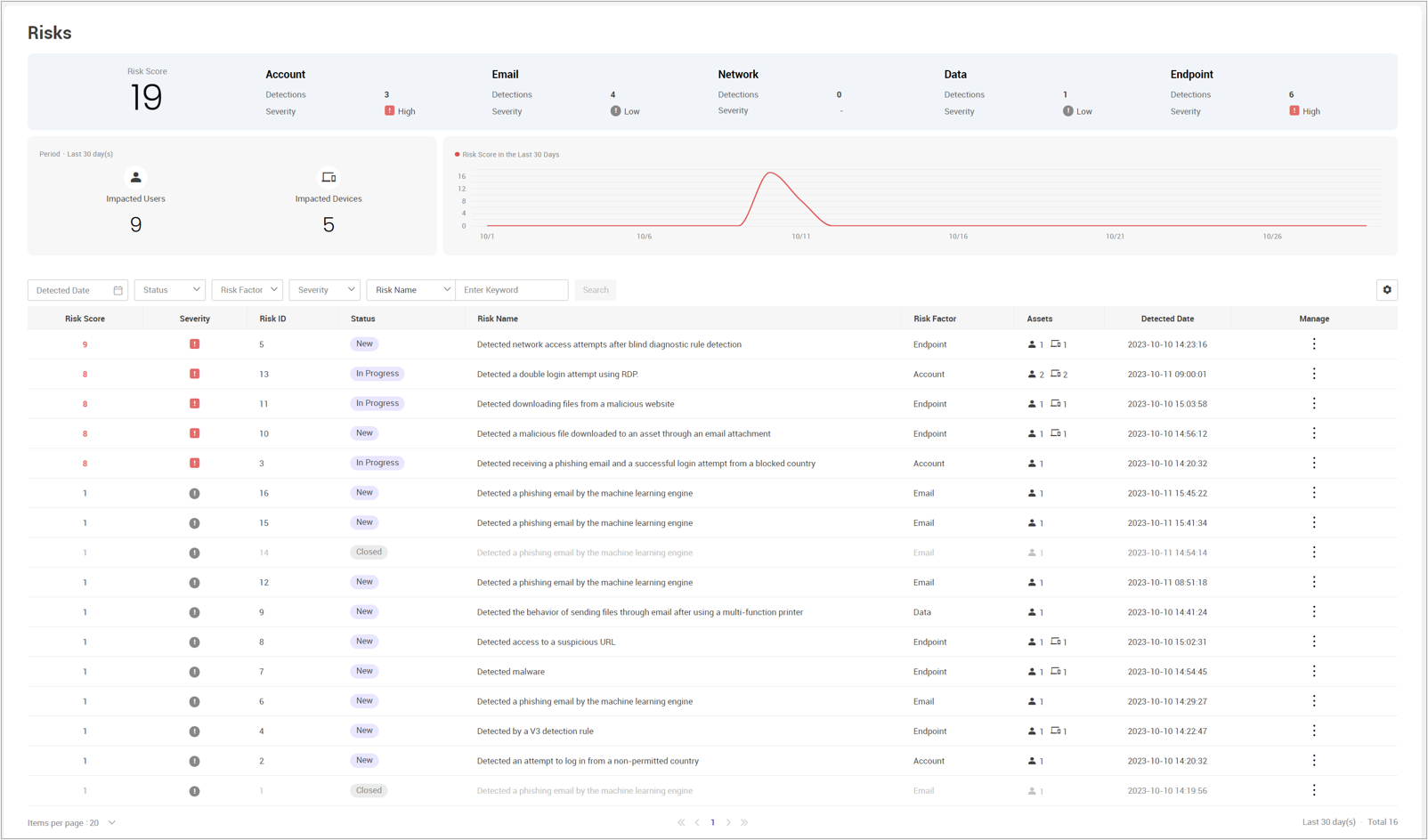Click the Search button
Image resolution: width=1428 pixels, height=840 pixels.
pyautogui.click(x=596, y=290)
